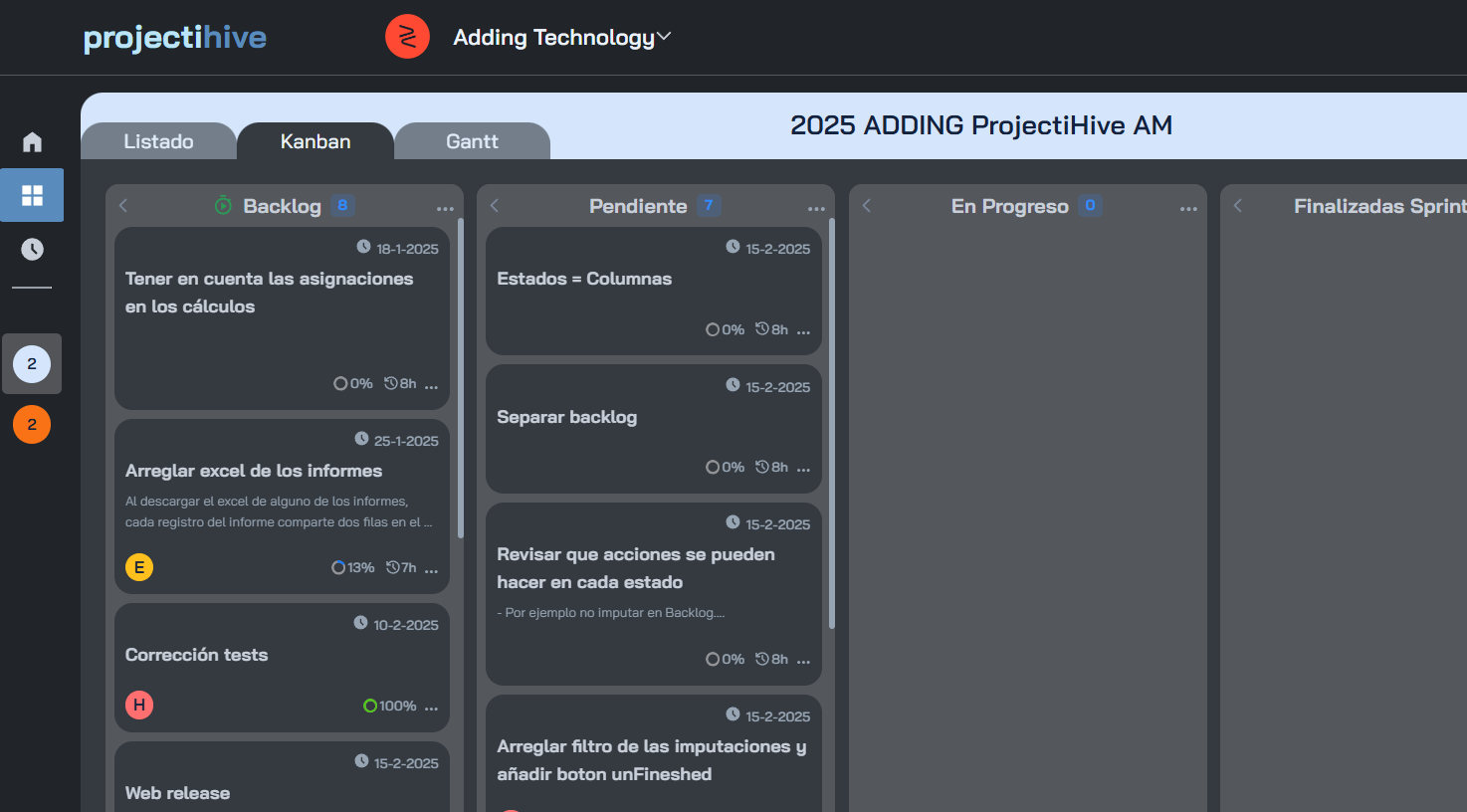Screen dimensions: 1467x812
Task: Collapse the Backlog column with chevron
Action: [x=123, y=206]
